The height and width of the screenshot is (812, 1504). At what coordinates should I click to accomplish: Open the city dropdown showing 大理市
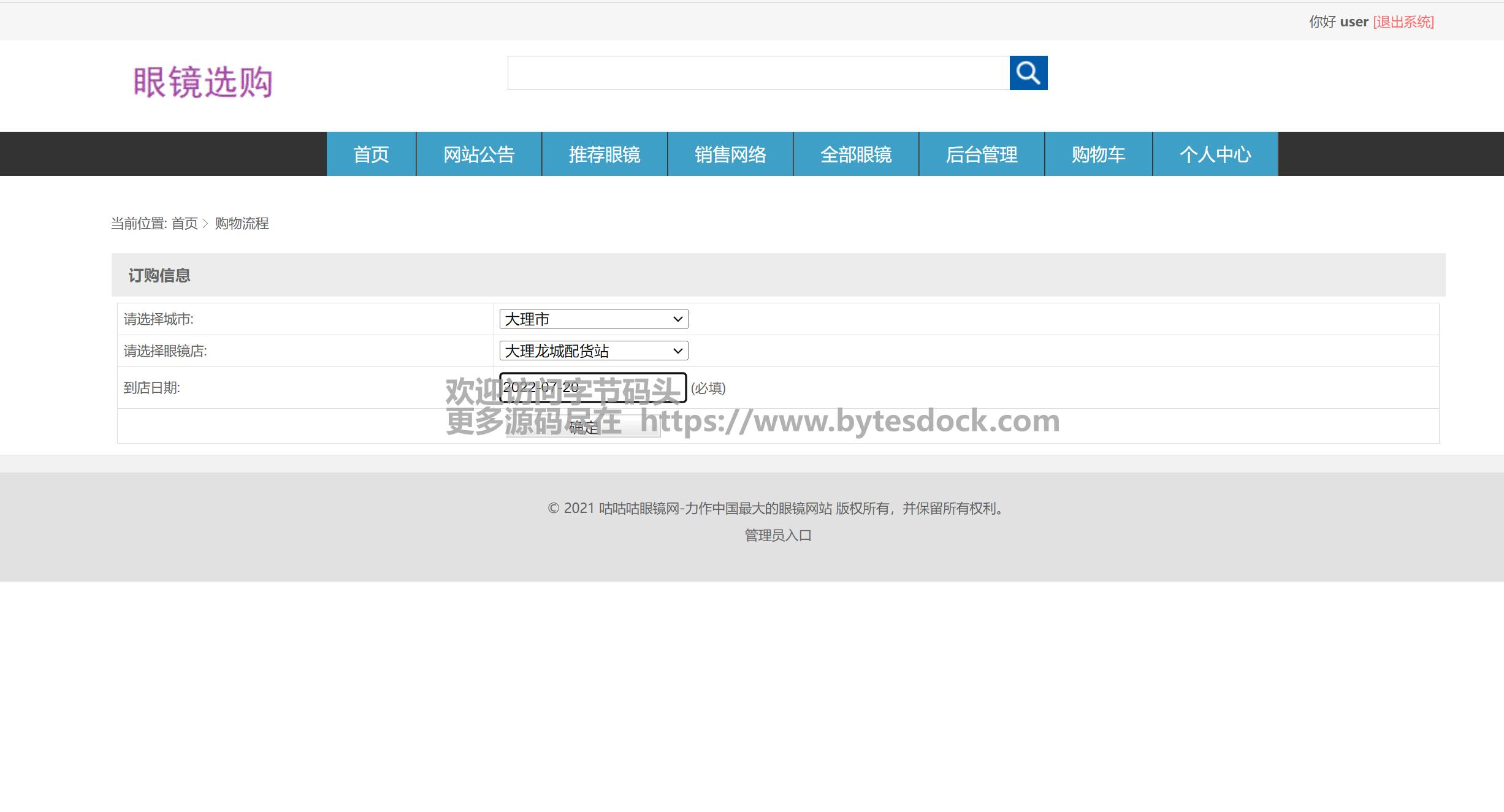593,319
